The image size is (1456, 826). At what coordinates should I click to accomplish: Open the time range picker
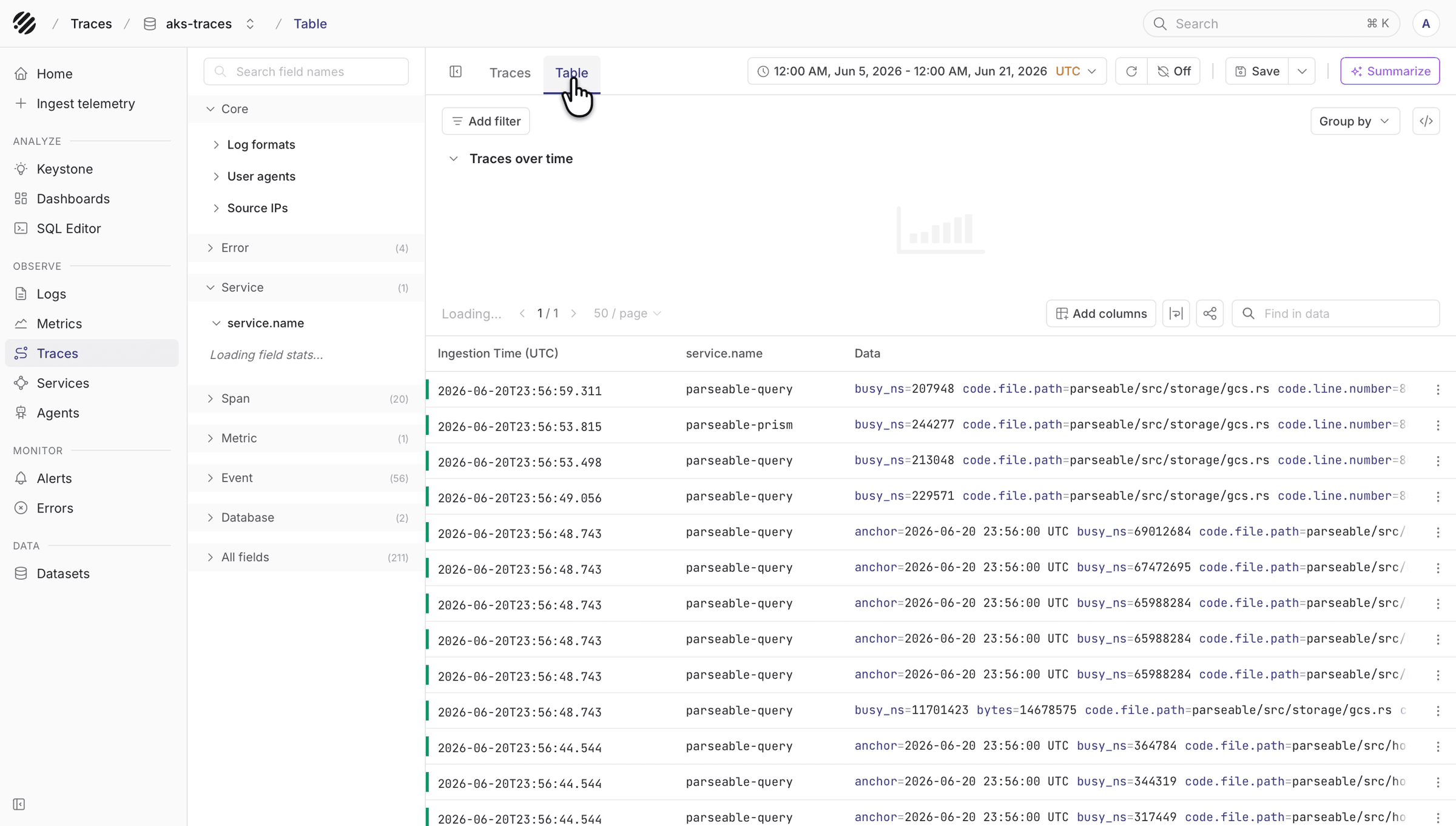(927, 72)
